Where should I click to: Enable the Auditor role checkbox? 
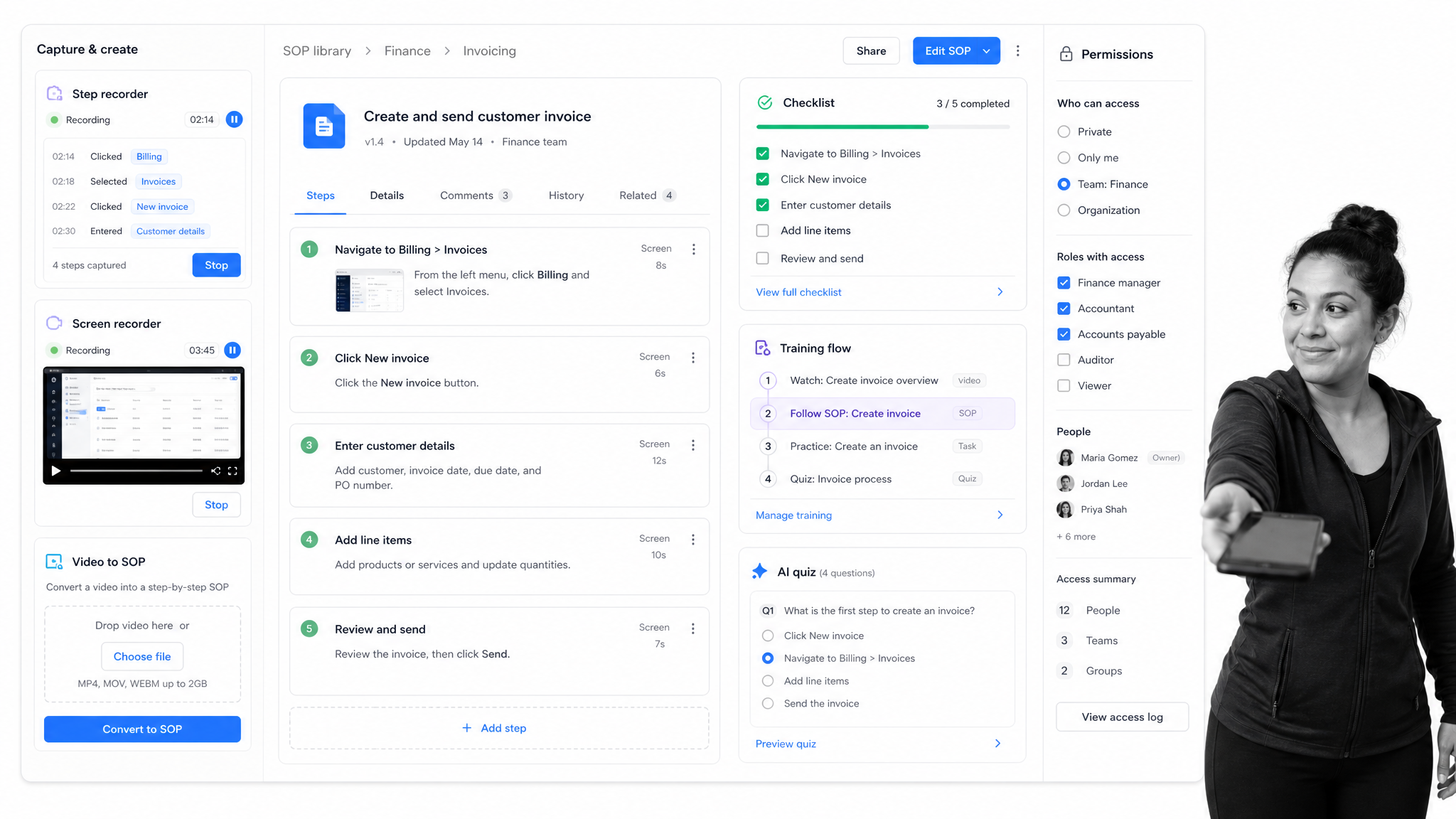[1064, 360]
